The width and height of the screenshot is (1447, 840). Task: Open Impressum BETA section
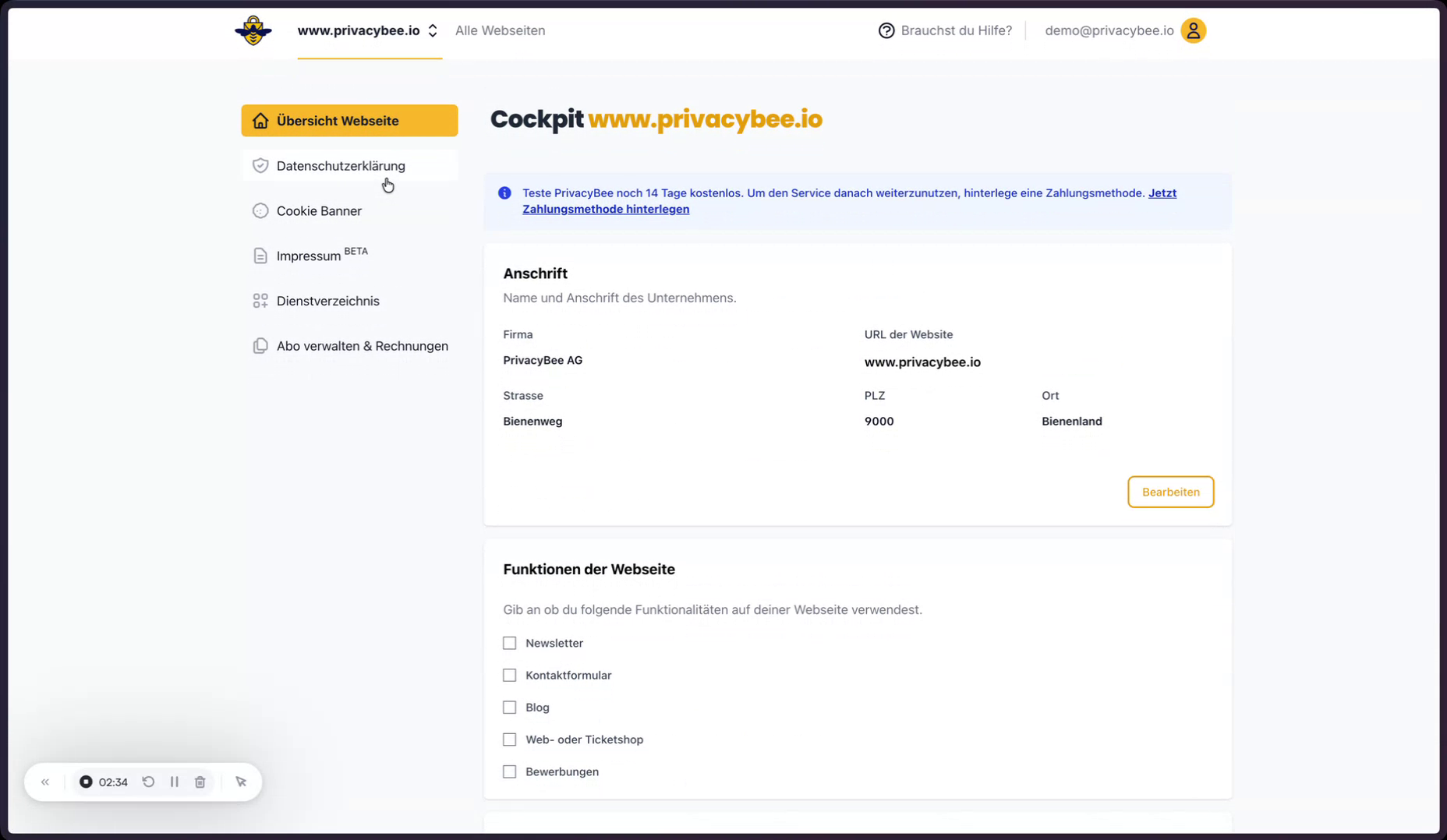(x=349, y=256)
